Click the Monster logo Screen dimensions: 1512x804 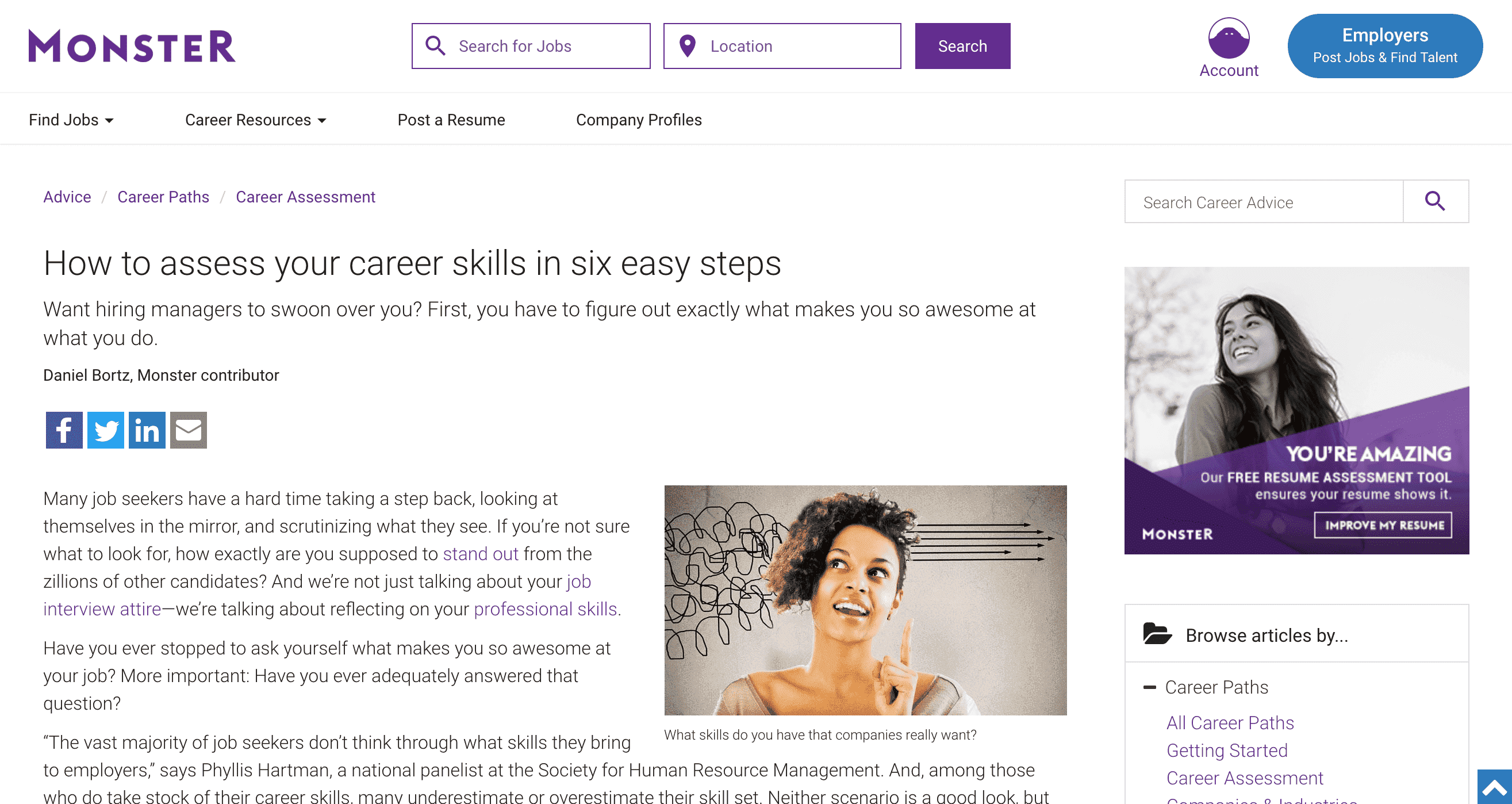pos(132,46)
